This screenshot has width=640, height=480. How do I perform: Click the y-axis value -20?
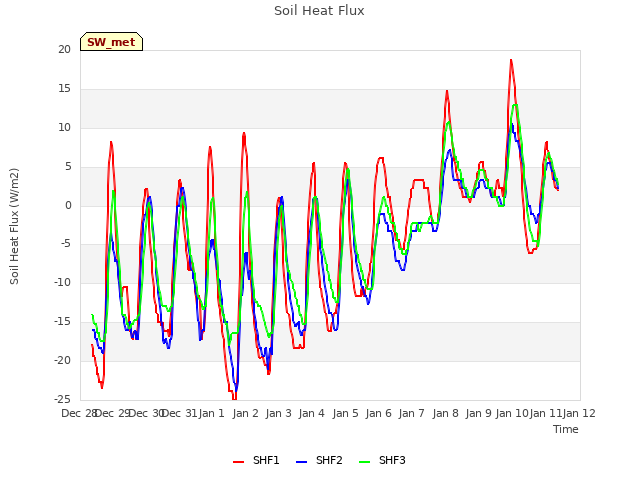pos(63,360)
